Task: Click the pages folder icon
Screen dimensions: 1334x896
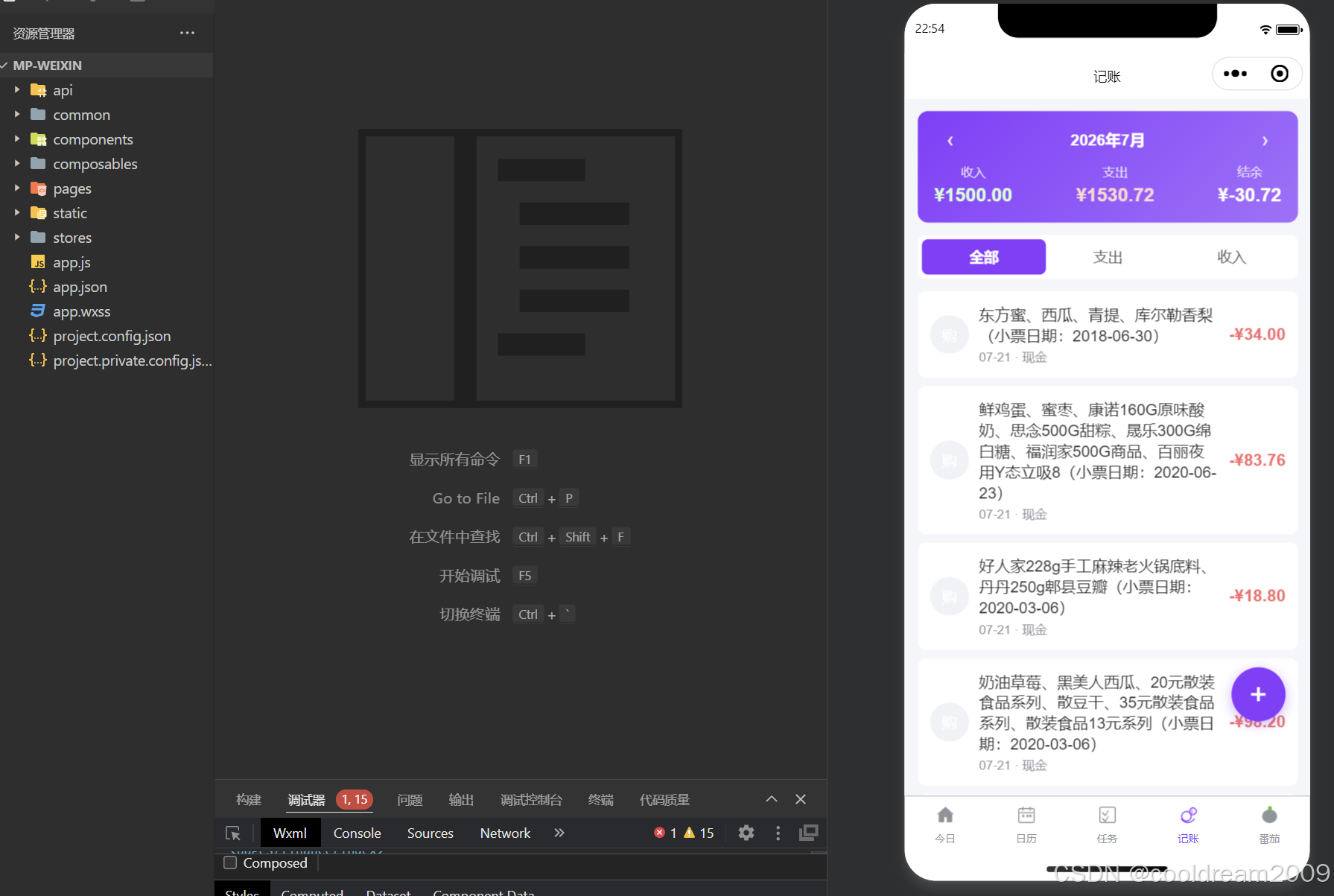Action: (x=38, y=188)
